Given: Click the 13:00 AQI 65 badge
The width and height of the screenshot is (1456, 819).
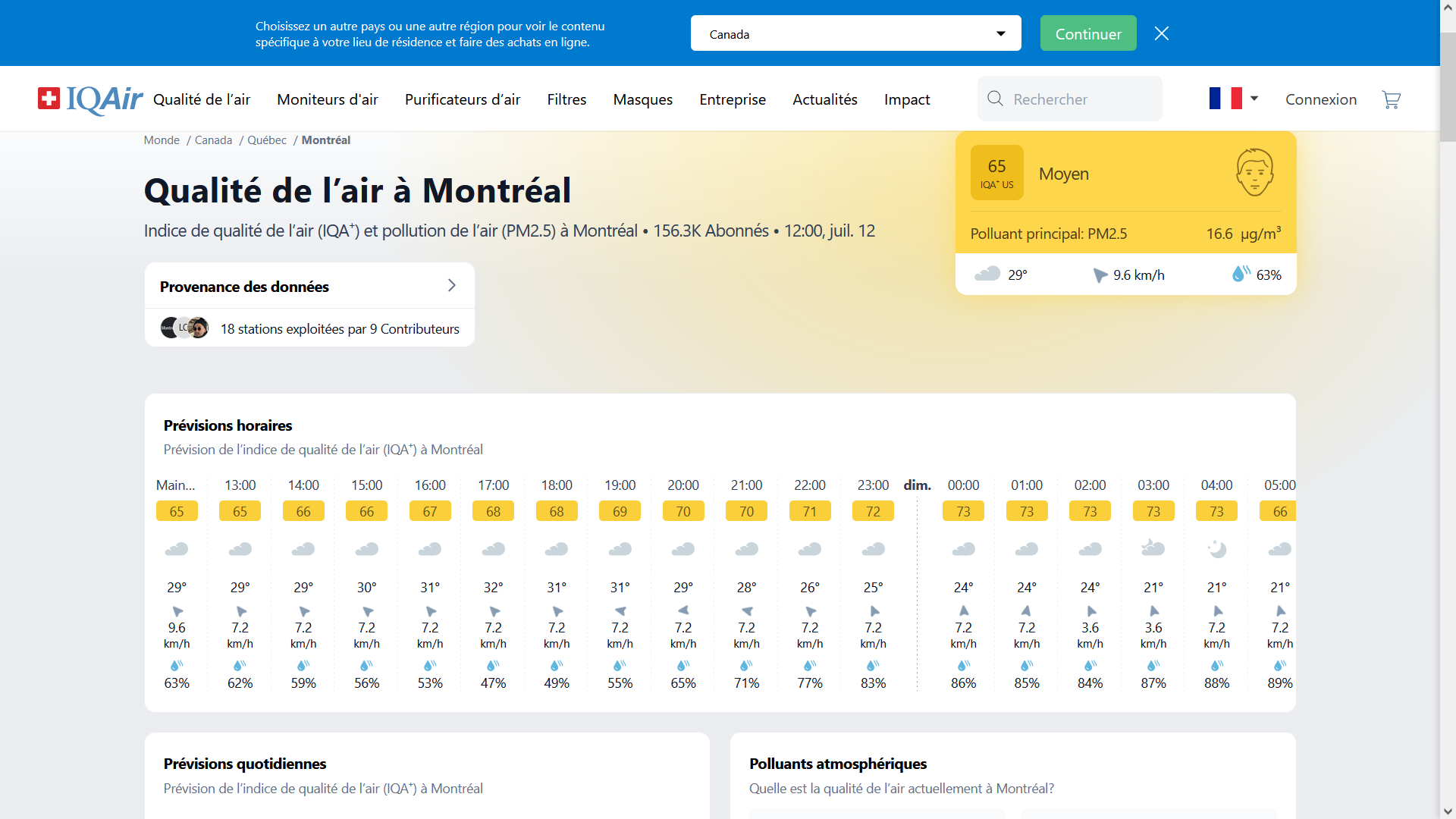Looking at the screenshot, I should (x=240, y=511).
